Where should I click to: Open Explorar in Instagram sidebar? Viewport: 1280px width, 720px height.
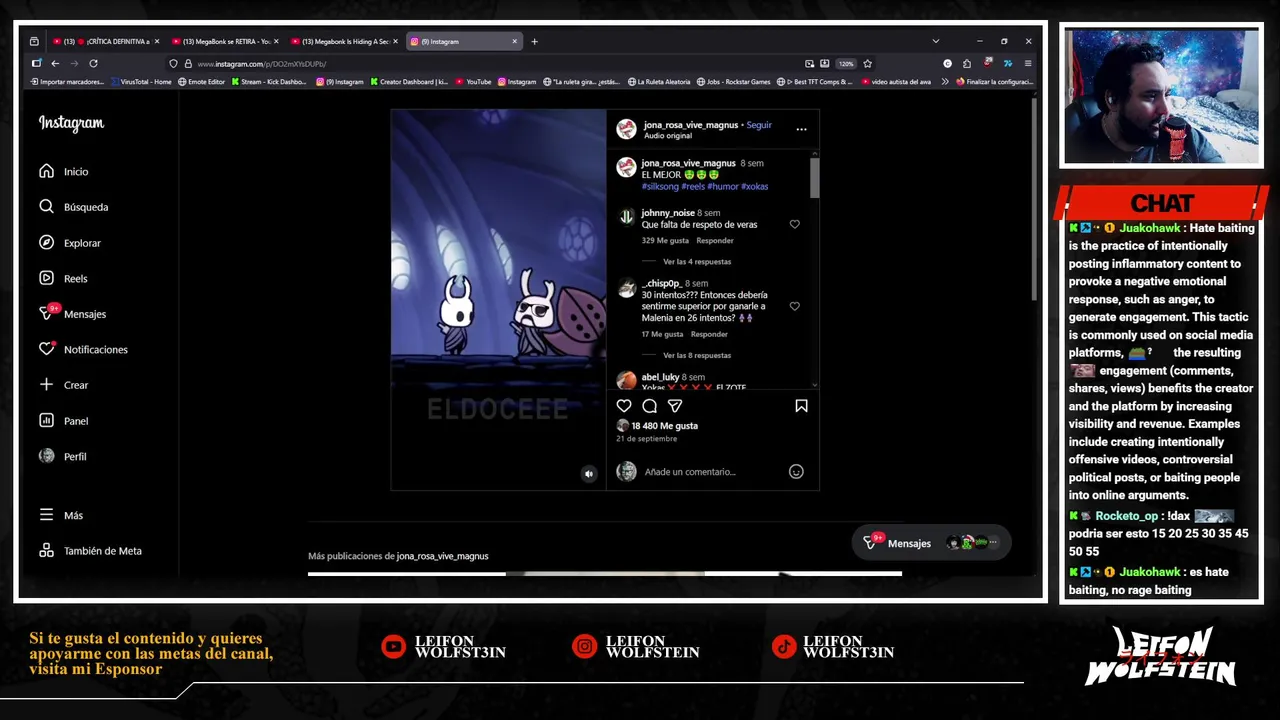coord(70,243)
